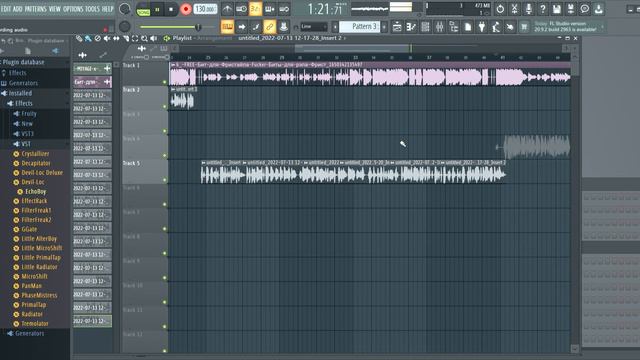Image resolution: width=640 pixels, height=360 pixels.
Task: Open Playlist options green arrow menu
Action: (167, 38)
